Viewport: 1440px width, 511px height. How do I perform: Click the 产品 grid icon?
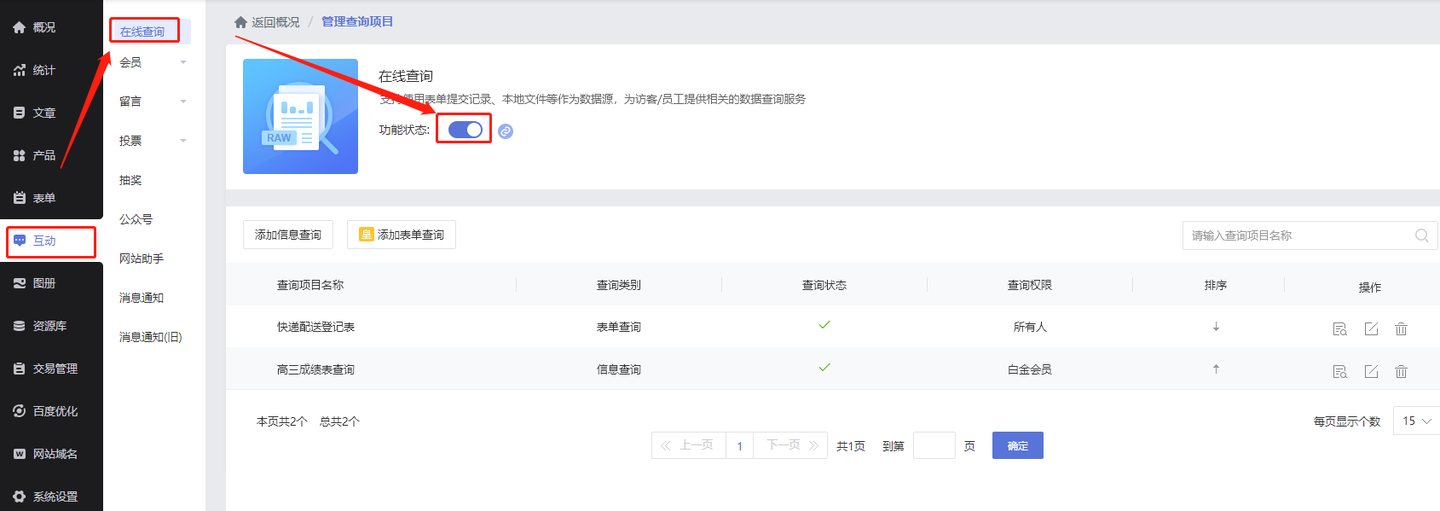pyautogui.click(x=19, y=156)
